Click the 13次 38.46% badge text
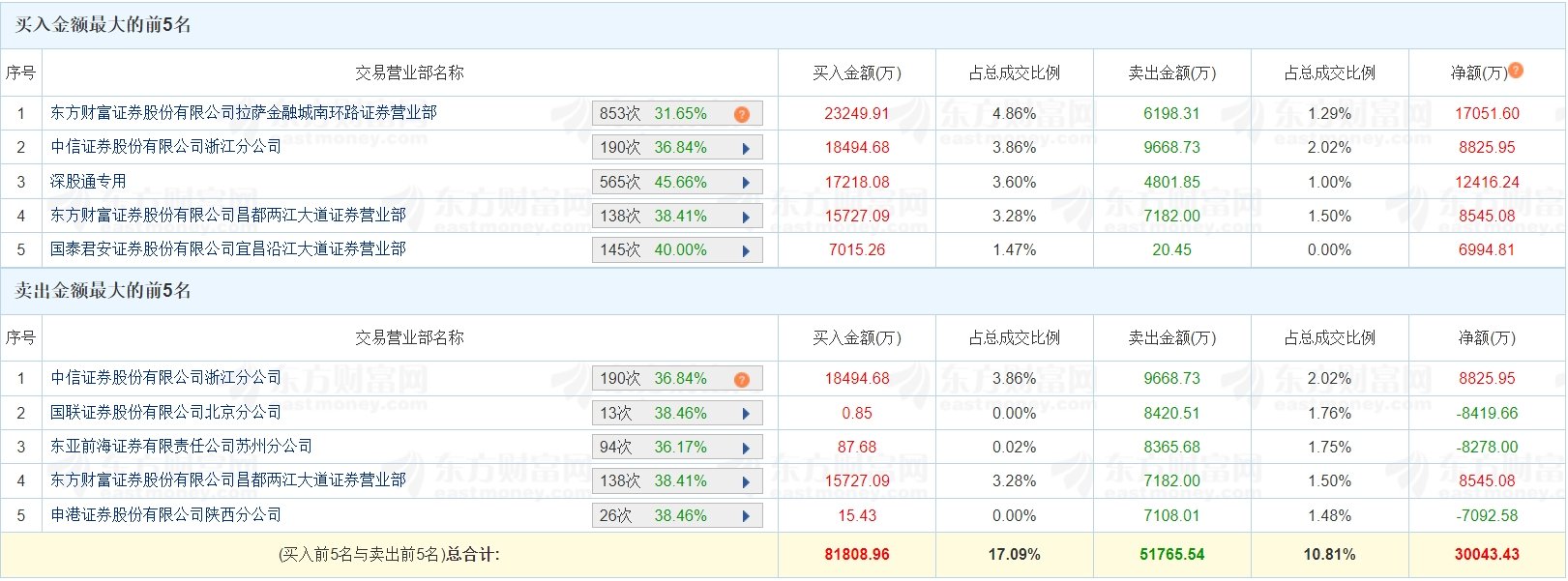The height and width of the screenshot is (581, 1568). click(653, 414)
